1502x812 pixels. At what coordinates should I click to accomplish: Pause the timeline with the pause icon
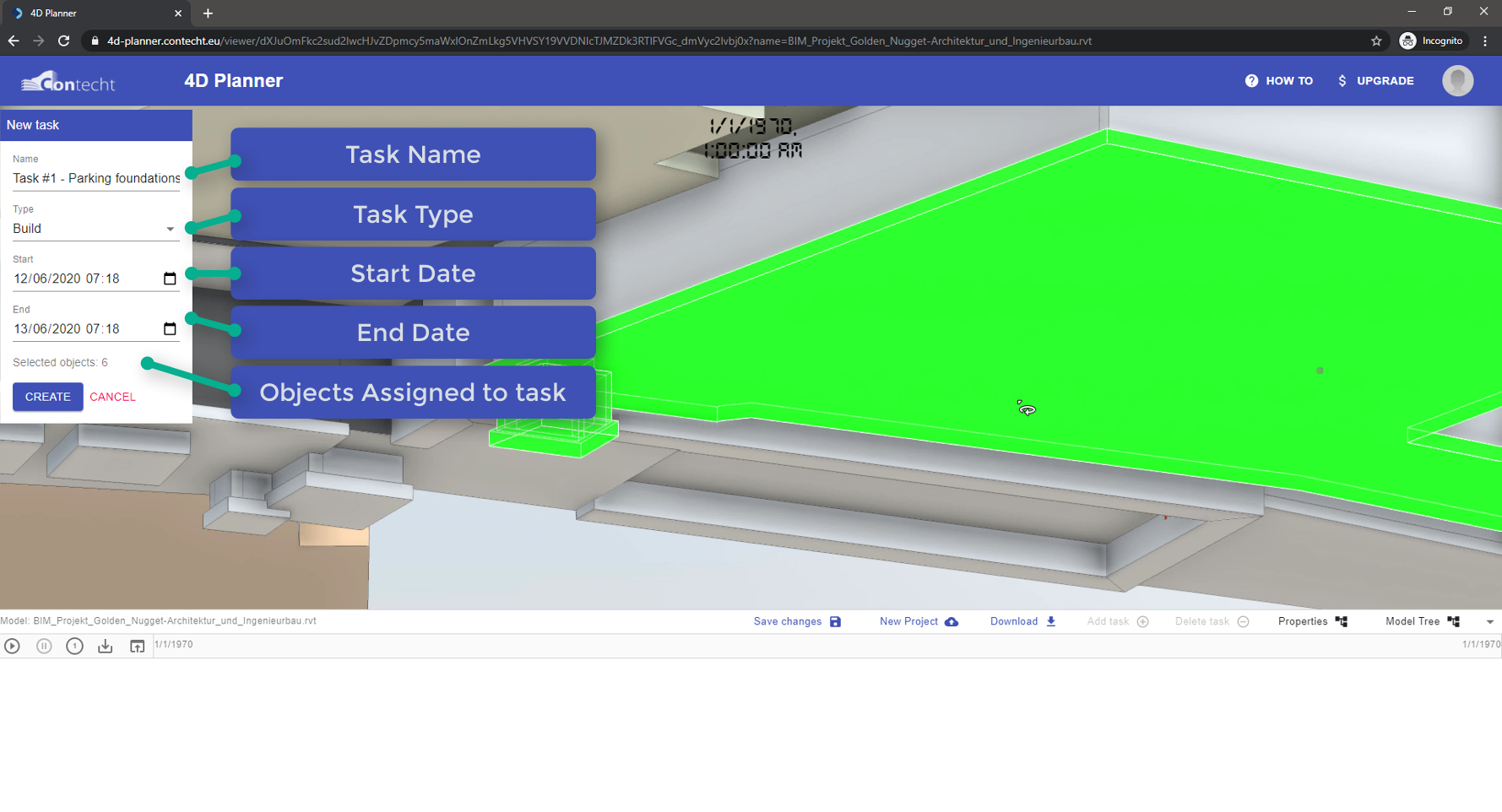click(44, 646)
